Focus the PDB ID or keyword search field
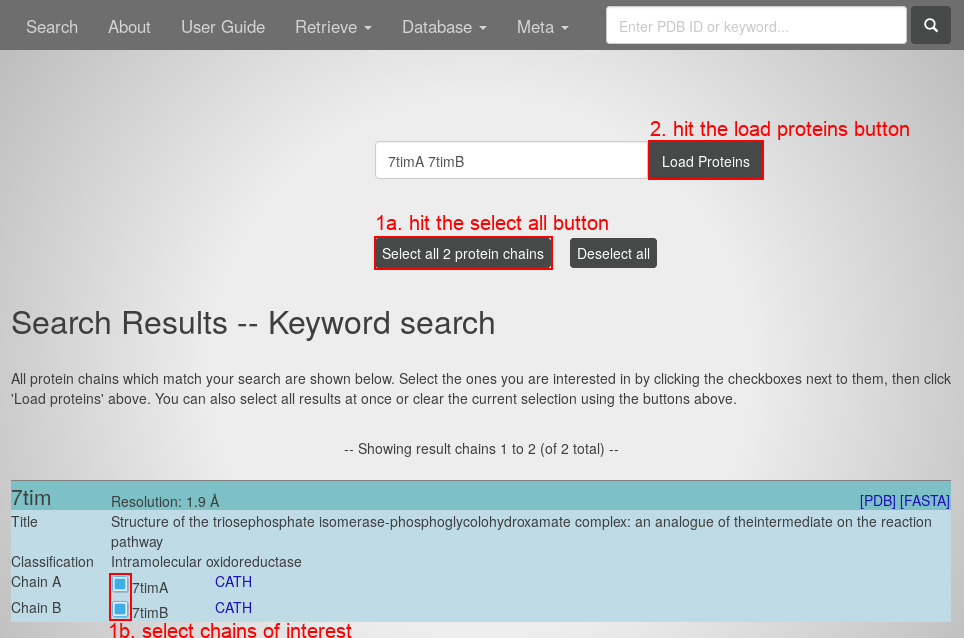 [x=755, y=26]
